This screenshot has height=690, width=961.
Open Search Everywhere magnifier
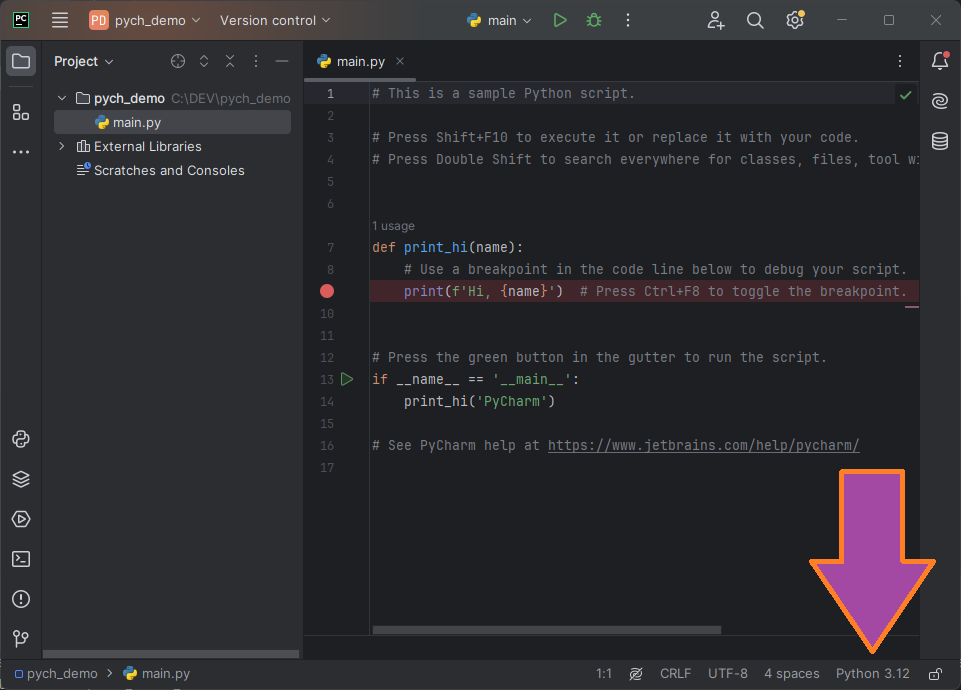coord(755,20)
